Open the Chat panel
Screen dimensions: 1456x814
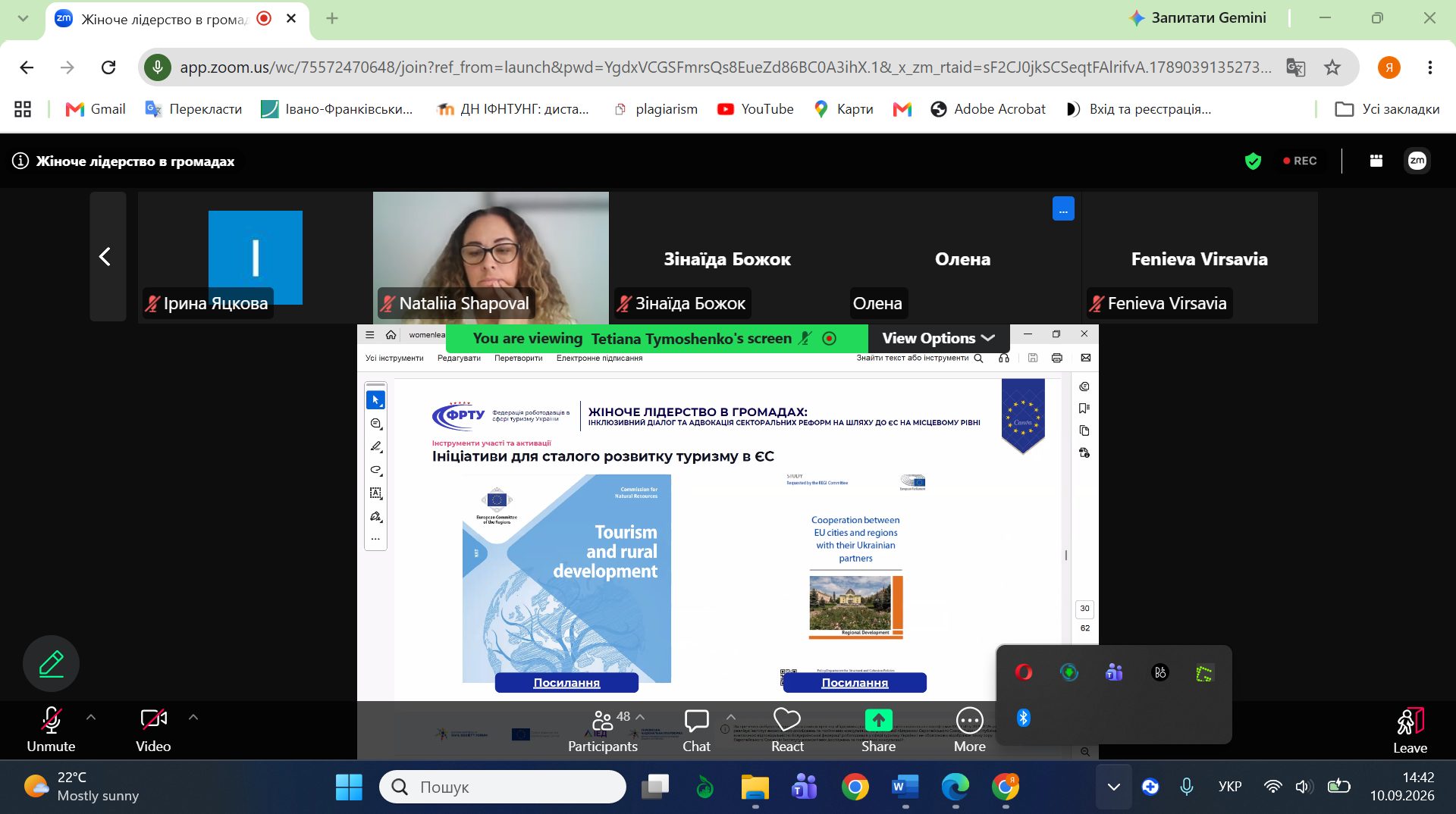pos(696,730)
